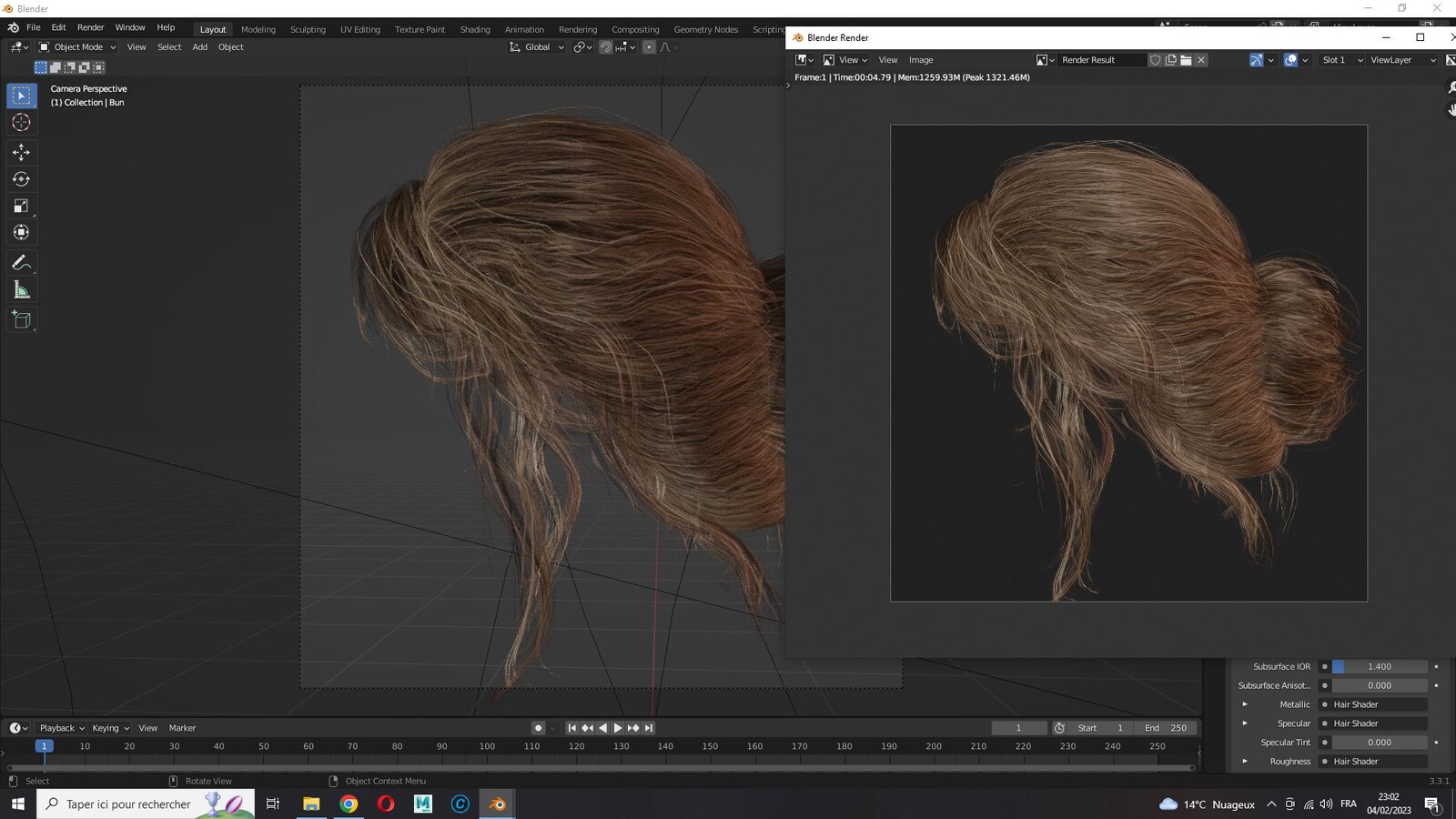The width and height of the screenshot is (1456, 819).
Task: Select the Move tool
Action: click(21, 152)
